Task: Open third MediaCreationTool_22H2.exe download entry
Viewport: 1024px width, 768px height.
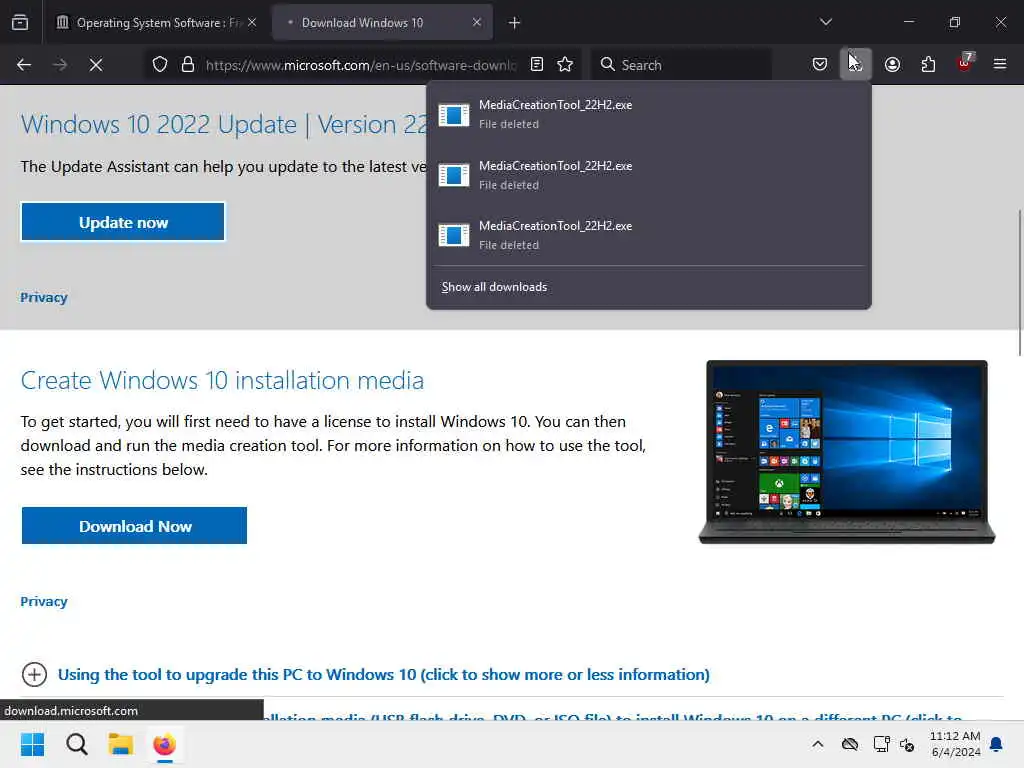Action: tap(648, 235)
